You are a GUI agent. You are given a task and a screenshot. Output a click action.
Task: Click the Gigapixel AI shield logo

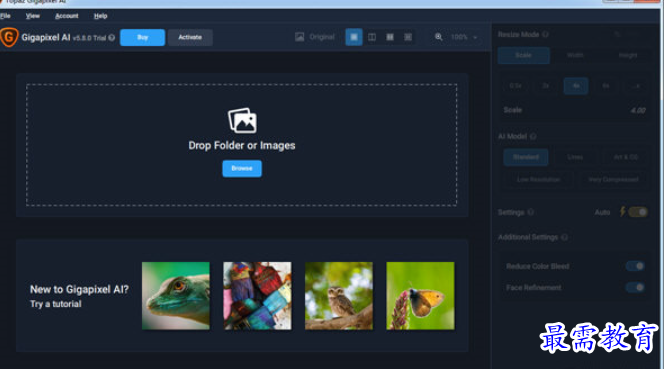[9, 37]
